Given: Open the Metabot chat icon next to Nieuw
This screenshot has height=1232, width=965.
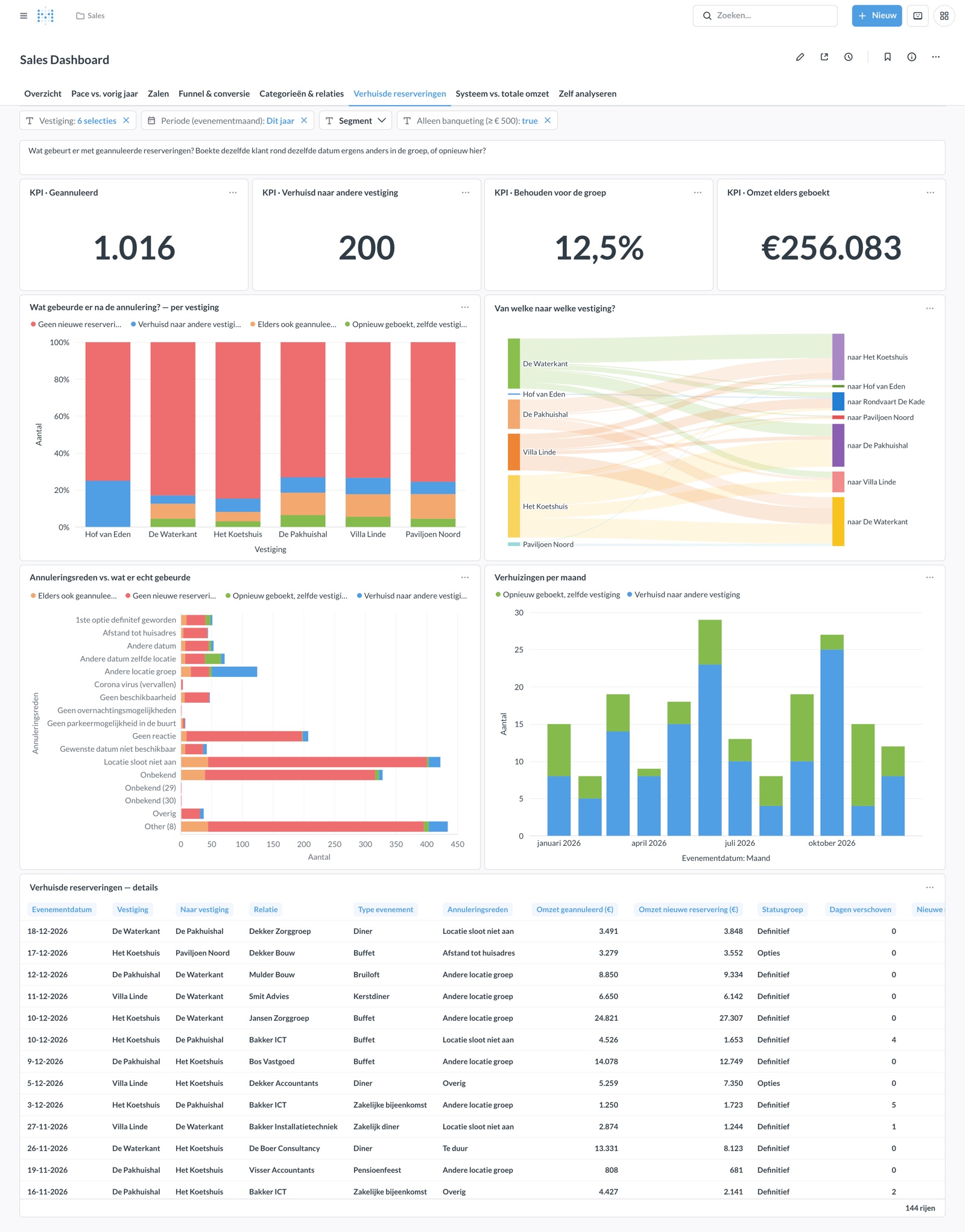Looking at the screenshot, I should tap(917, 16).
